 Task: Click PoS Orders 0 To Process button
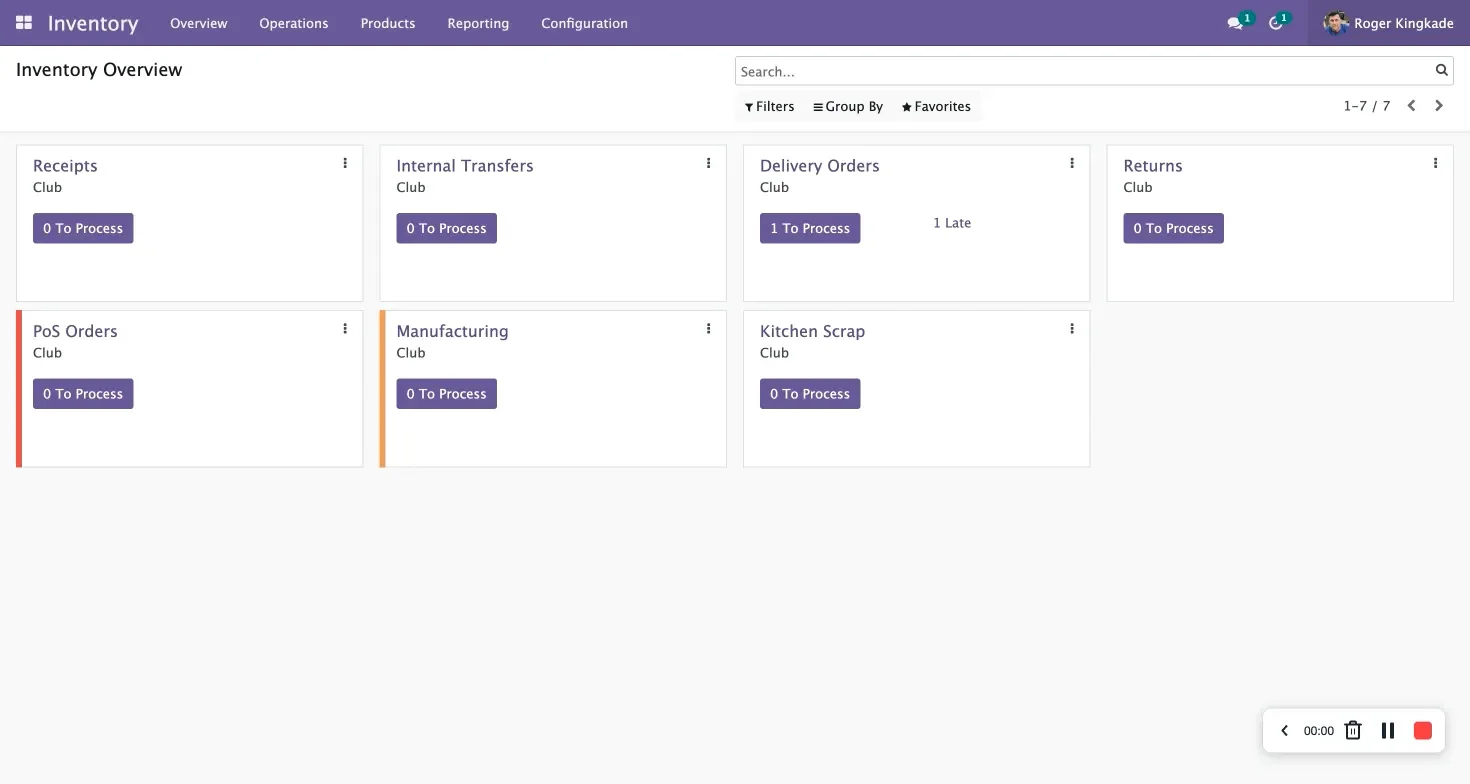click(x=83, y=394)
